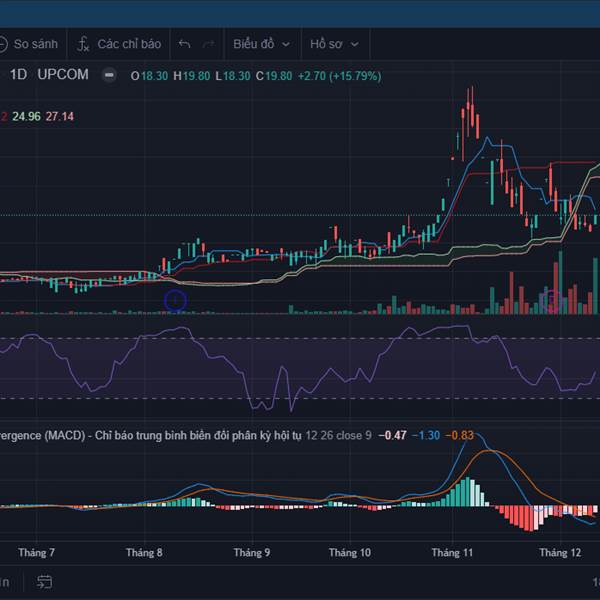Click the blue circled event marker near Tháng 8
This screenshot has height=600, width=600.
(175, 300)
